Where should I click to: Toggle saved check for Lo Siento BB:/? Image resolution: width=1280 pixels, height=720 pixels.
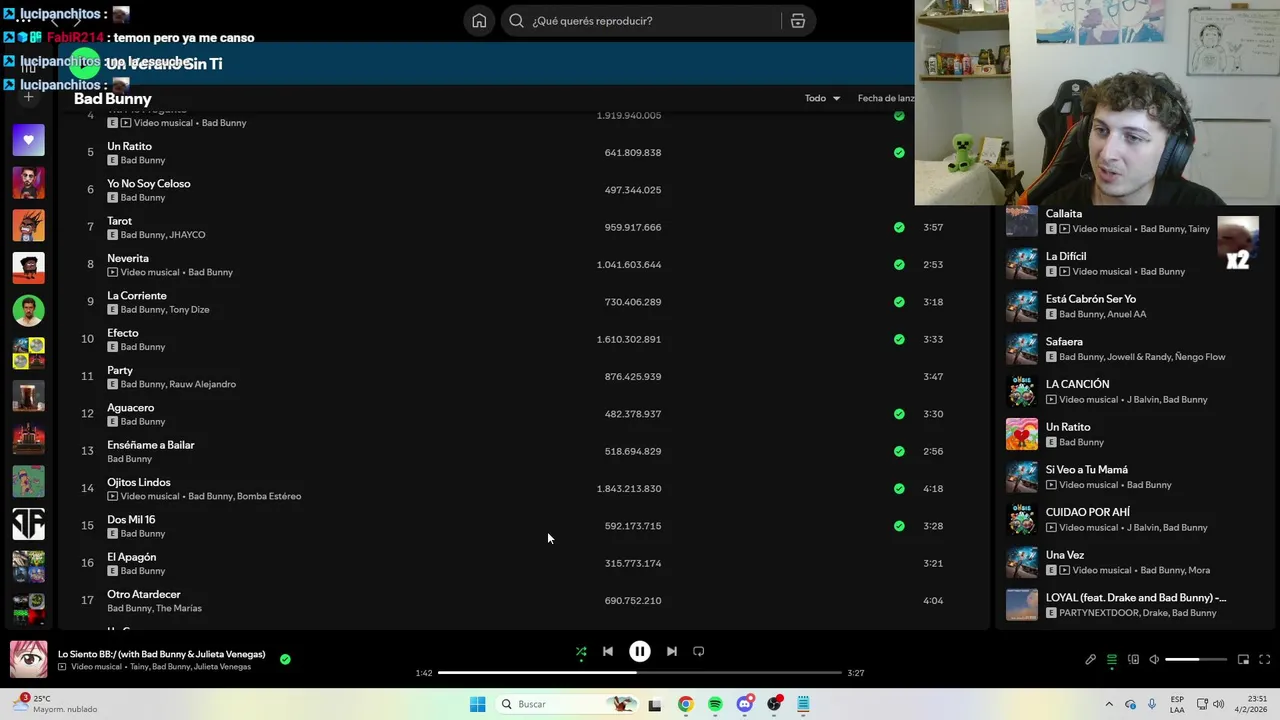(285, 659)
